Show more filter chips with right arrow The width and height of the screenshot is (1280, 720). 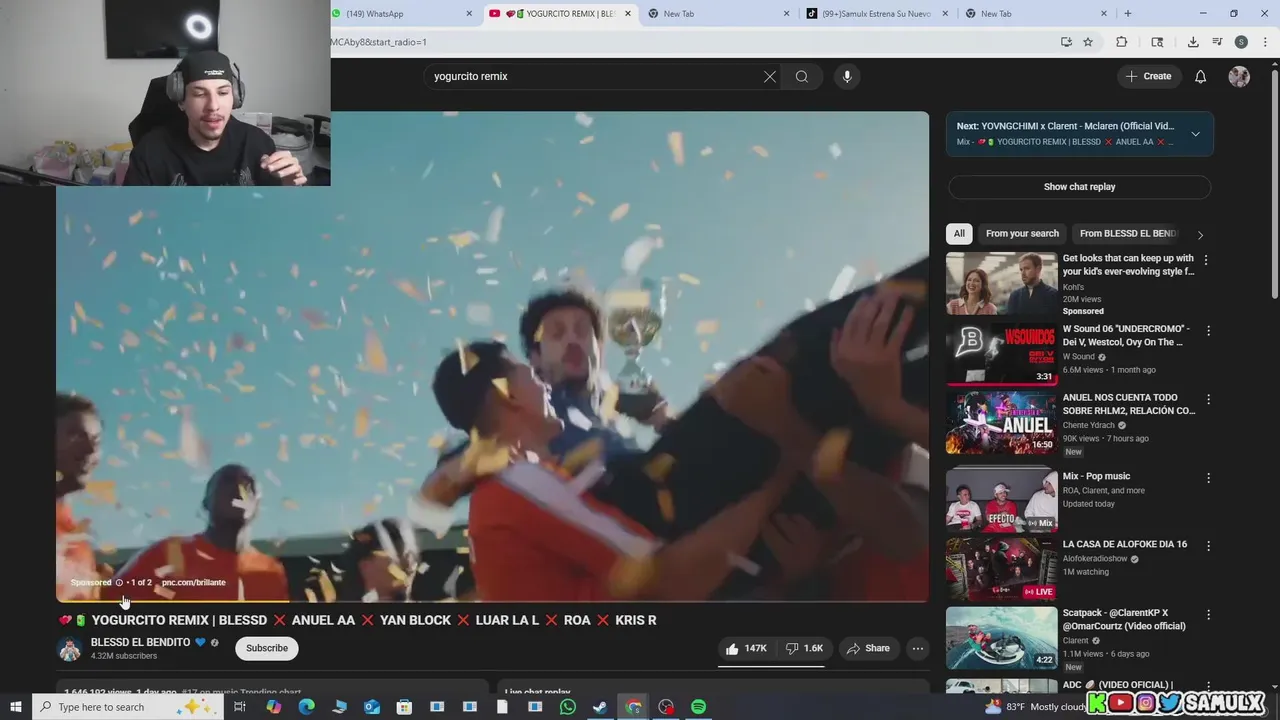(1200, 235)
